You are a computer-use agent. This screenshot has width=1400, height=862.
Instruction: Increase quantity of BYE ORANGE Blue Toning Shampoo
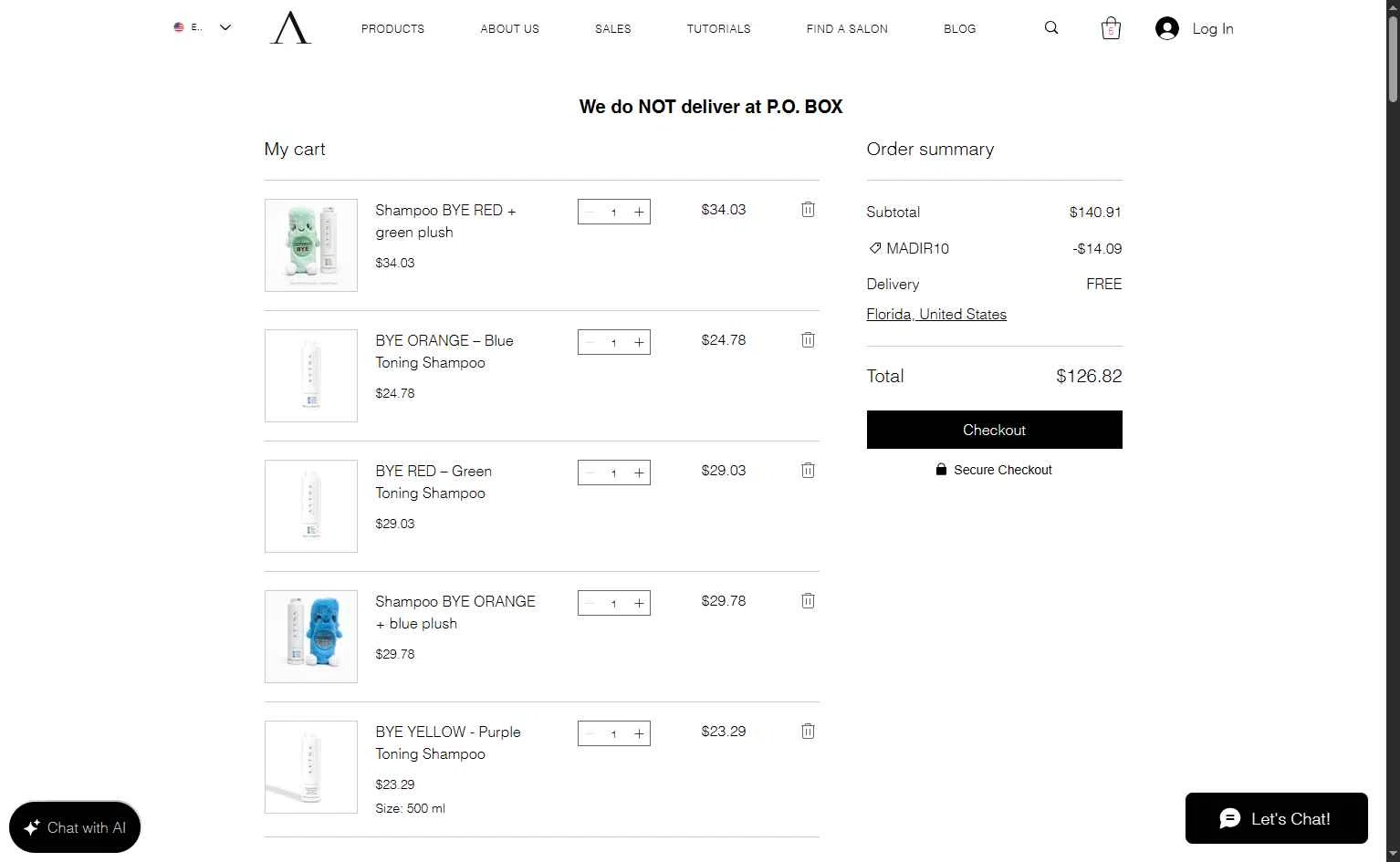point(639,342)
